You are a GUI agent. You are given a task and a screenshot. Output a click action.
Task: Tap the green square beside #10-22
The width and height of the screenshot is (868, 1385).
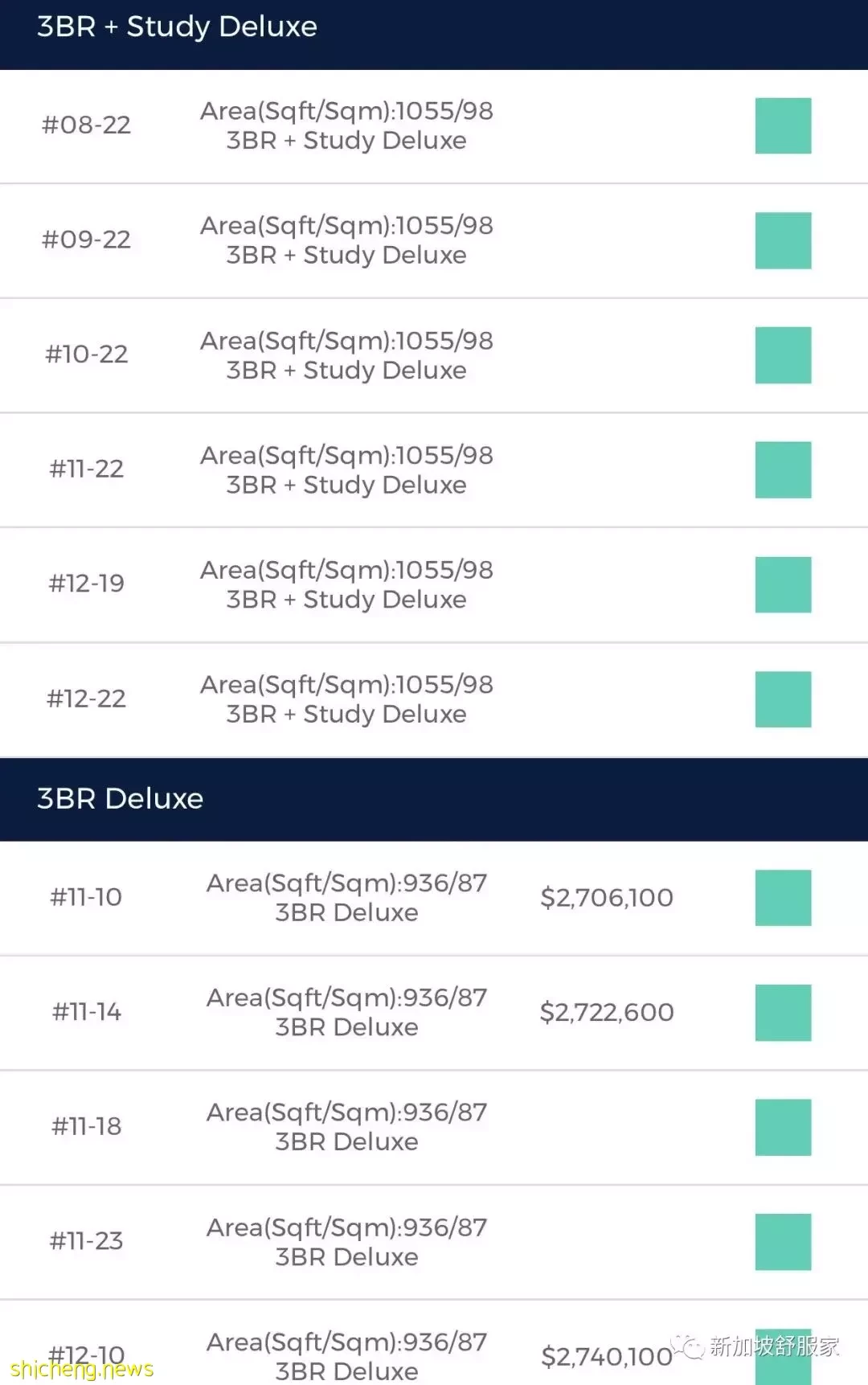tap(783, 355)
